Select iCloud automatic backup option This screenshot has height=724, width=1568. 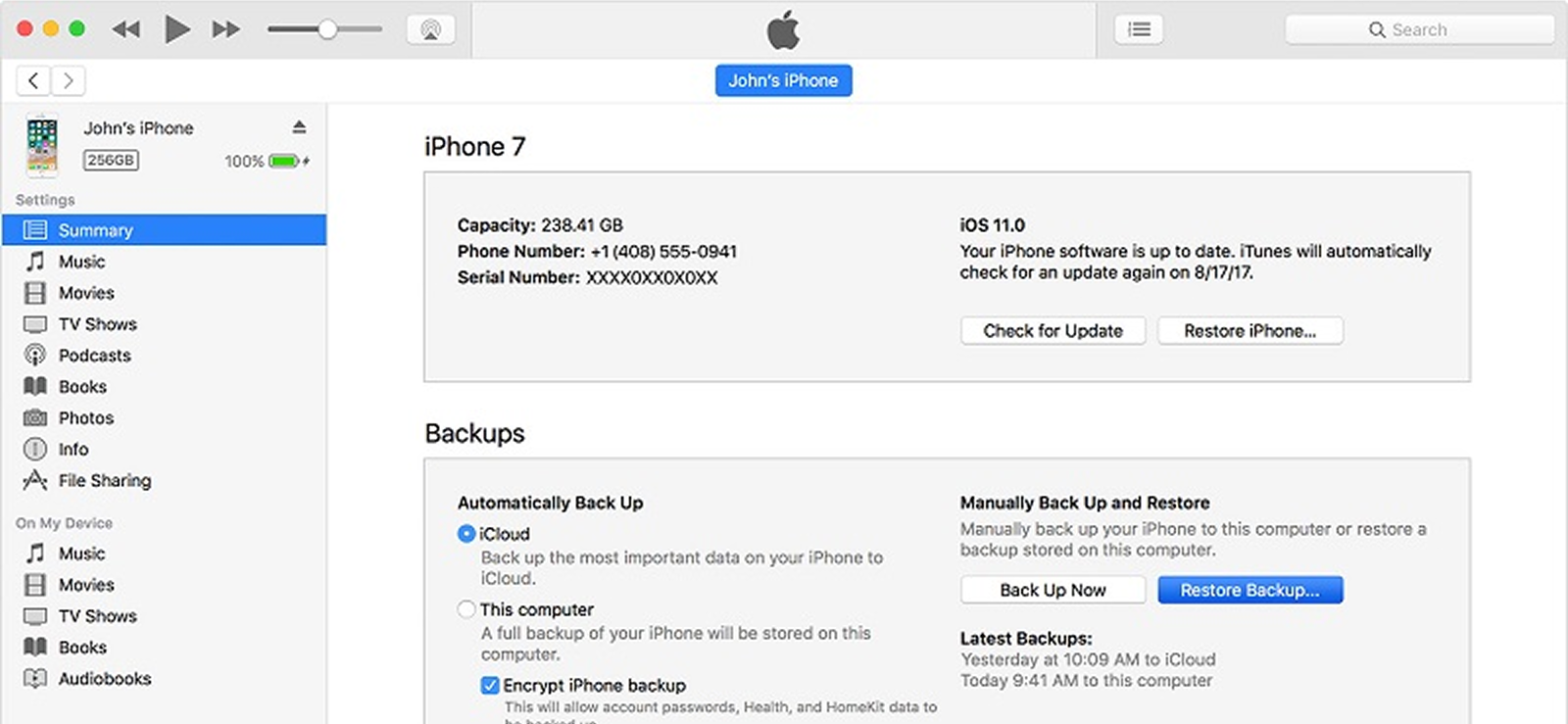tap(466, 534)
